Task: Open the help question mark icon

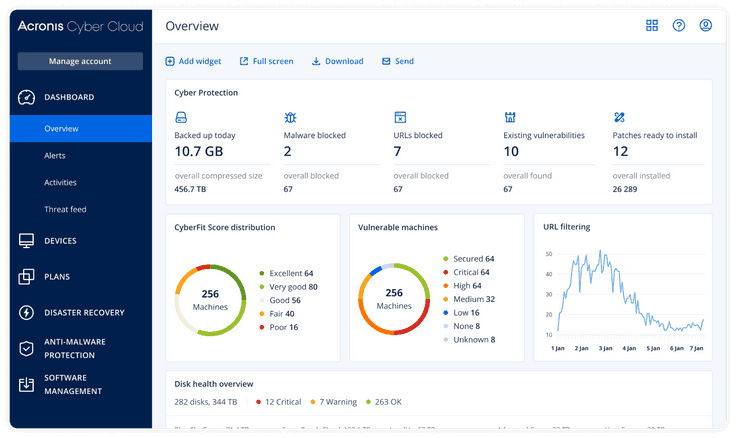Action: point(679,26)
